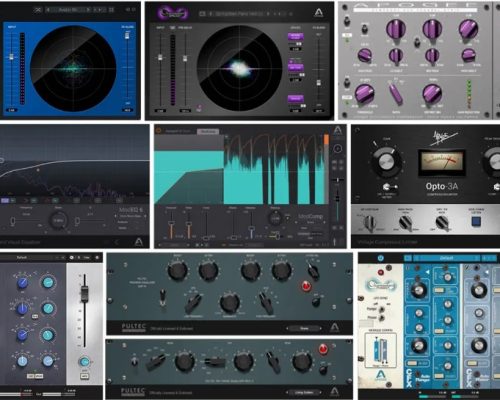Click the EQ curve node on the ModEQ 6 graph
Screen dimensions: 500x400
point(38,170)
